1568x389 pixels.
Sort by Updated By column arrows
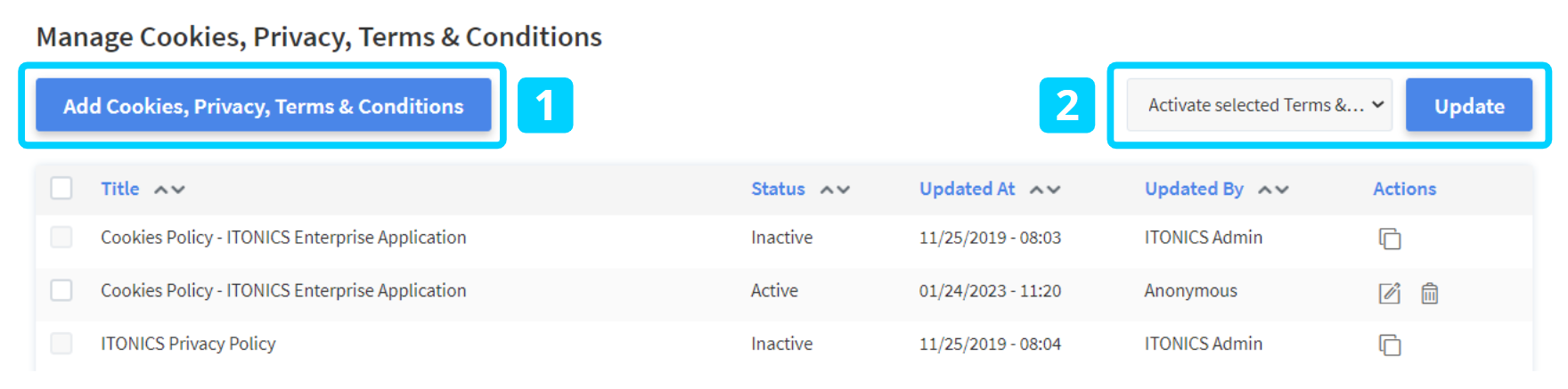click(x=1273, y=190)
